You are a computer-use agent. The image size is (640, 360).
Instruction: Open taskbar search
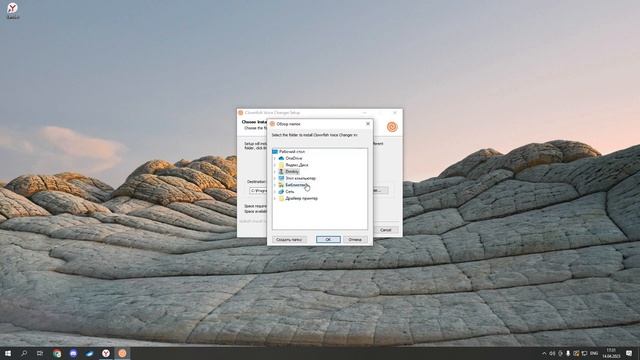tap(24, 353)
